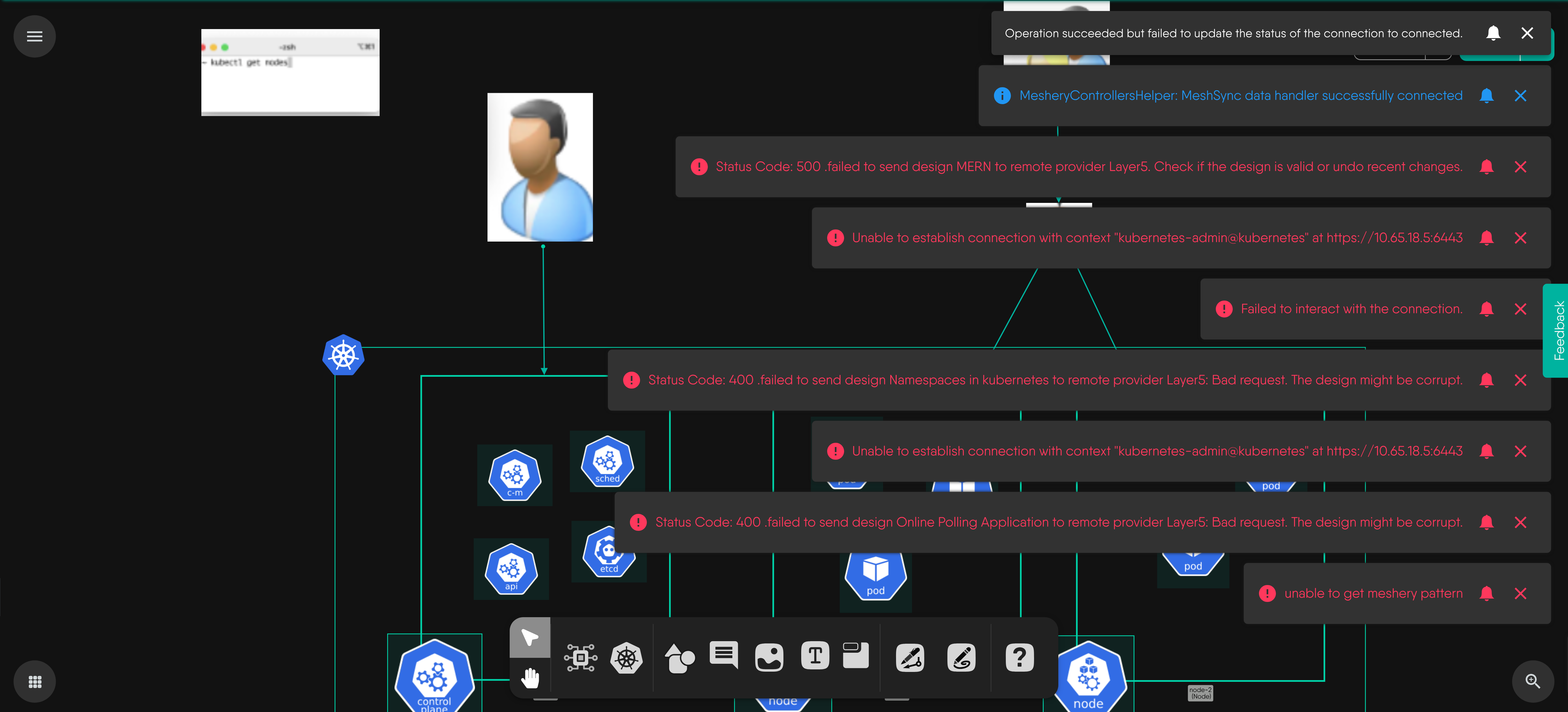
Task: Open the help question mark
Action: [x=1020, y=658]
